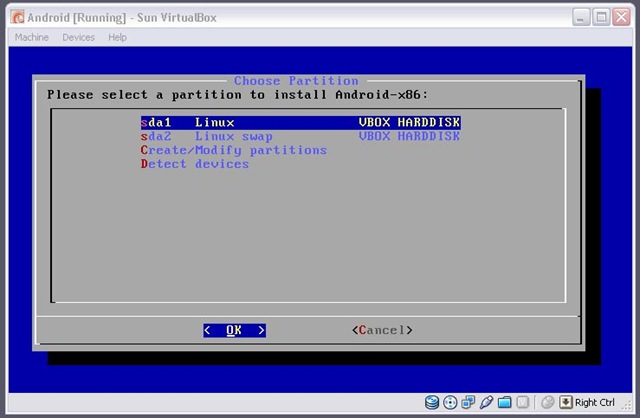Screen dimensions: 640x418
Task: Select the sda1 Linux partition row
Action: [300, 122]
